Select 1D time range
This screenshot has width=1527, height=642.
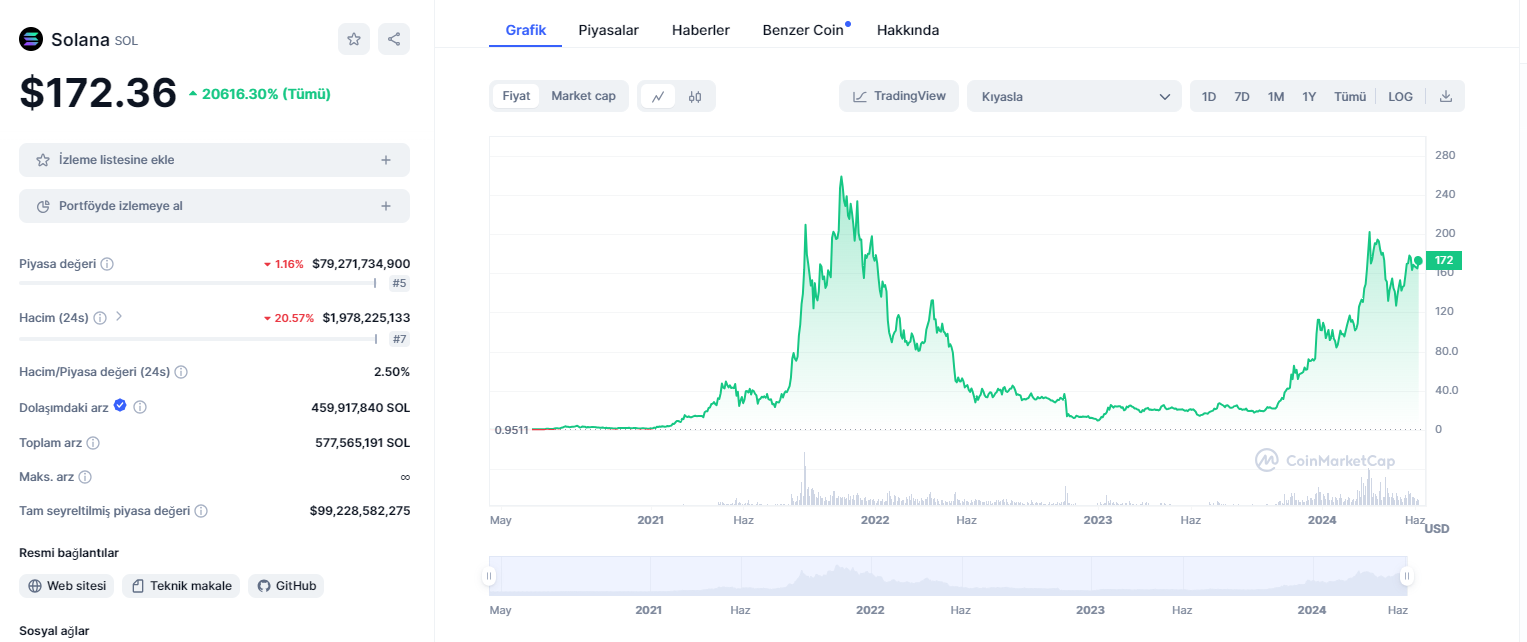tap(1209, 97)
